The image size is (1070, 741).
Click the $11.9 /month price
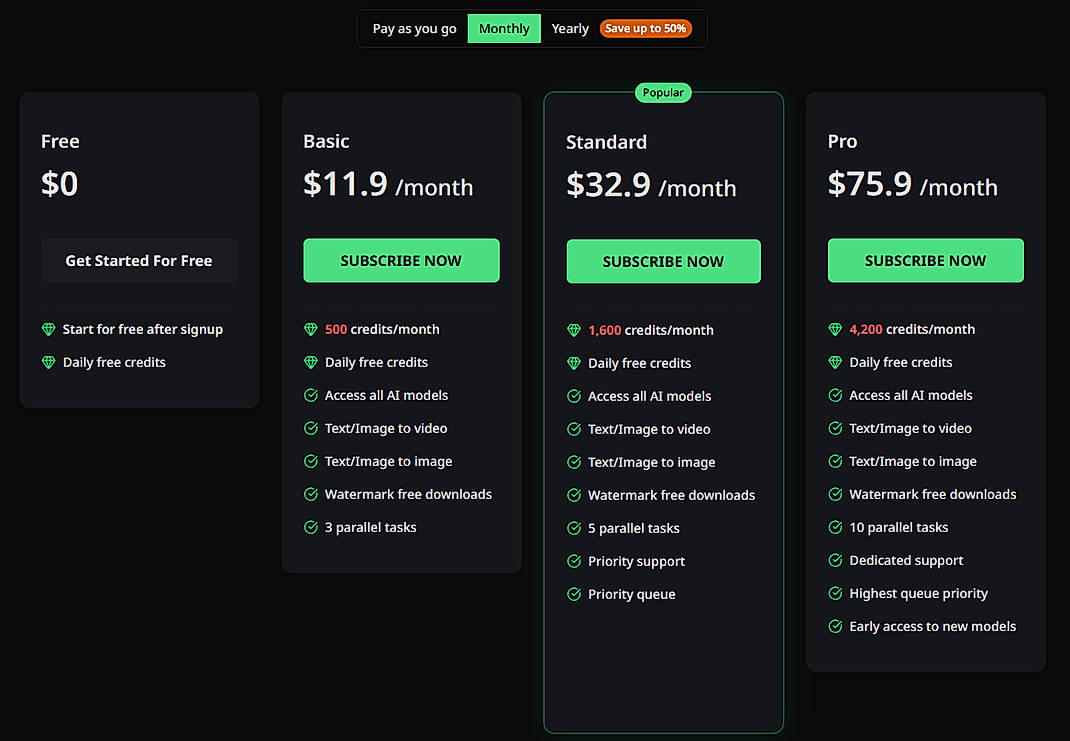(388, 184)
